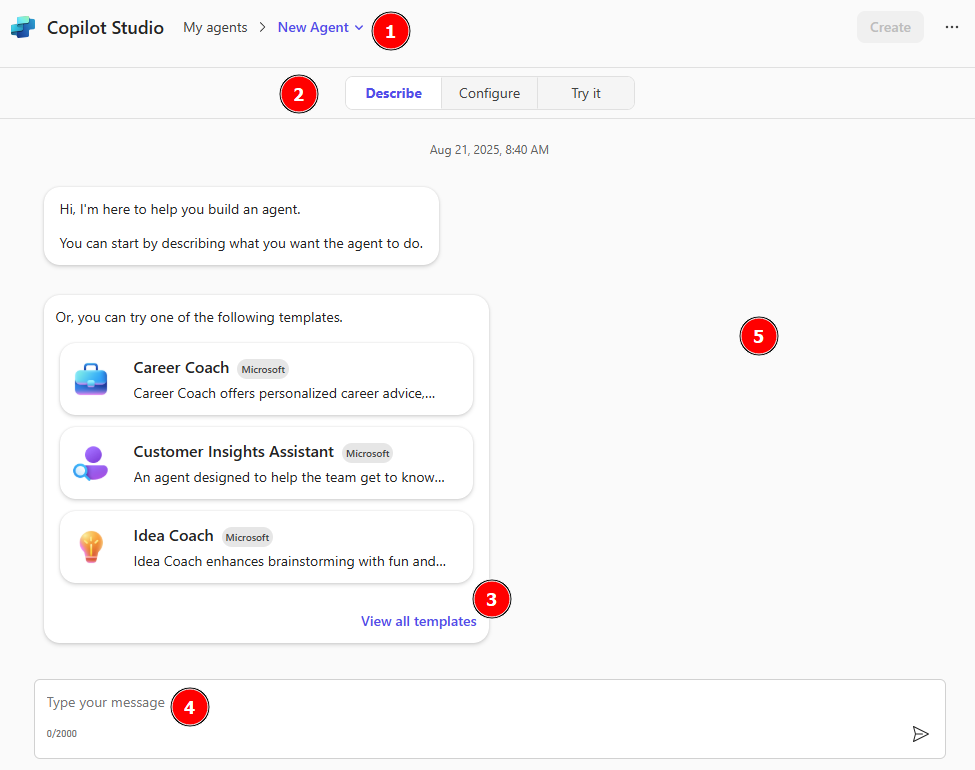The width and height of the screenshot is (975, 770).
Task: Open the more options ellipsis menu
Action: point(951,27)
